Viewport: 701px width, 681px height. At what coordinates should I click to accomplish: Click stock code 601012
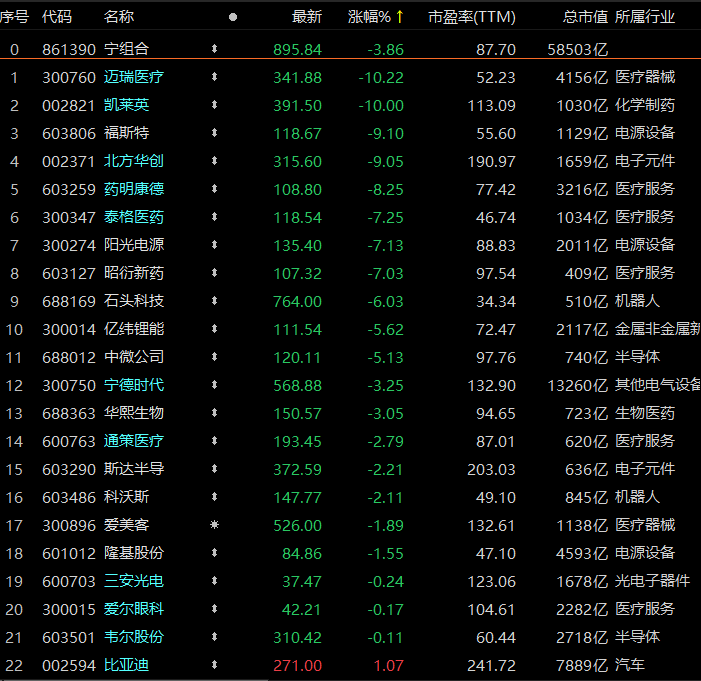tap(69, 554)
